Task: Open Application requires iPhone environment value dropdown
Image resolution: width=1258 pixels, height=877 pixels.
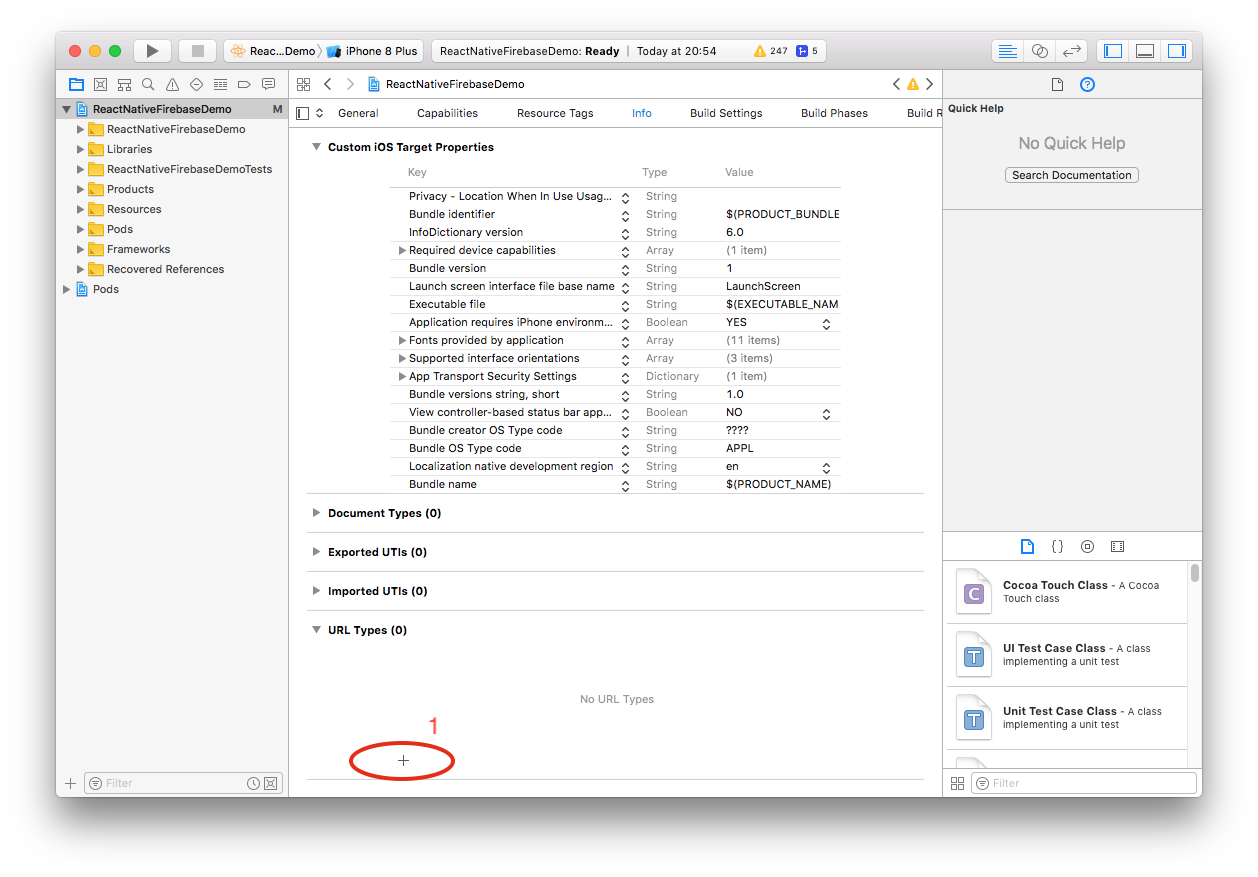Action: click(826, 323)
